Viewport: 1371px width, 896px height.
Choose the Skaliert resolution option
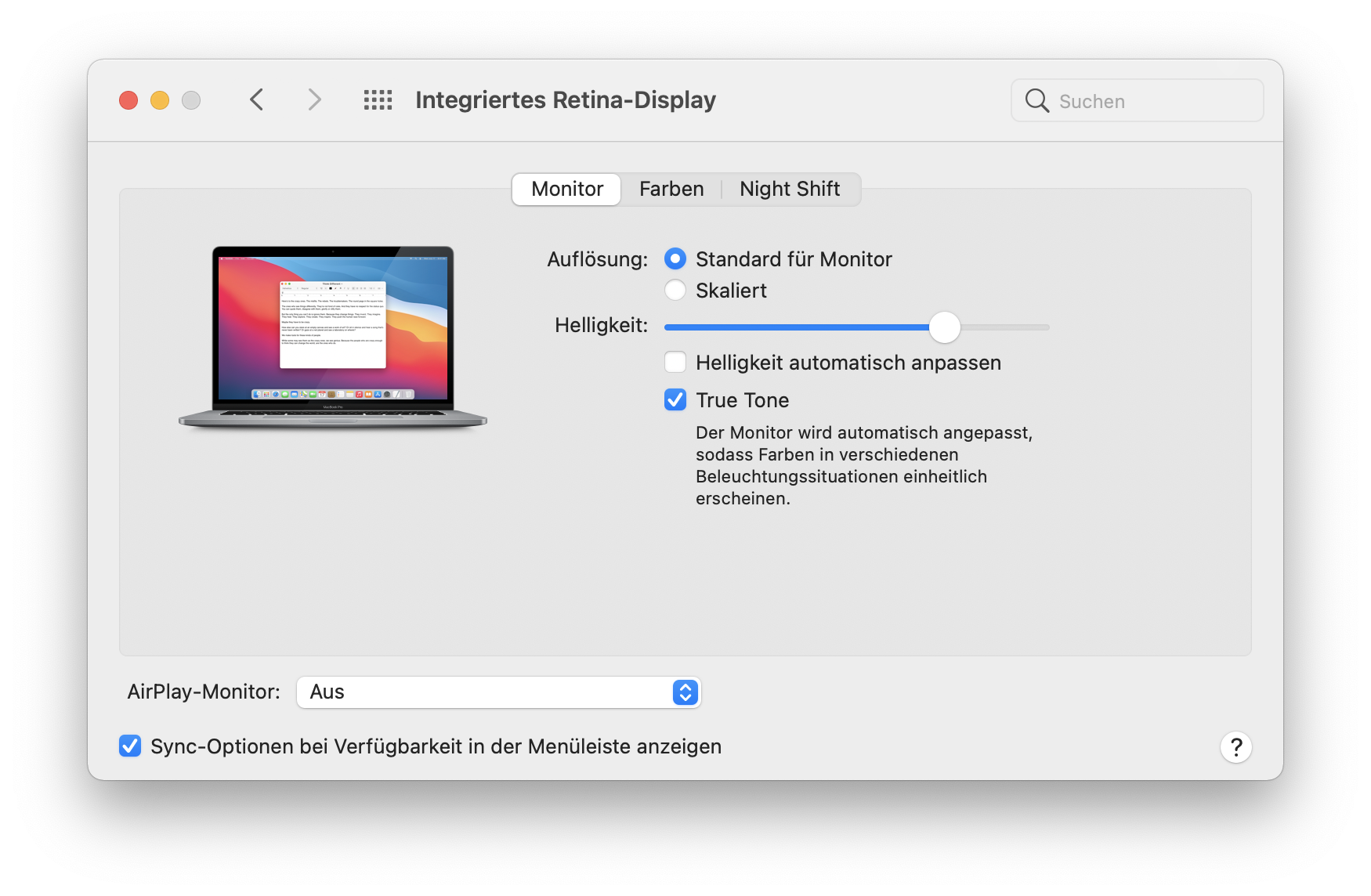pyautogui.click(x=675, y=291)
